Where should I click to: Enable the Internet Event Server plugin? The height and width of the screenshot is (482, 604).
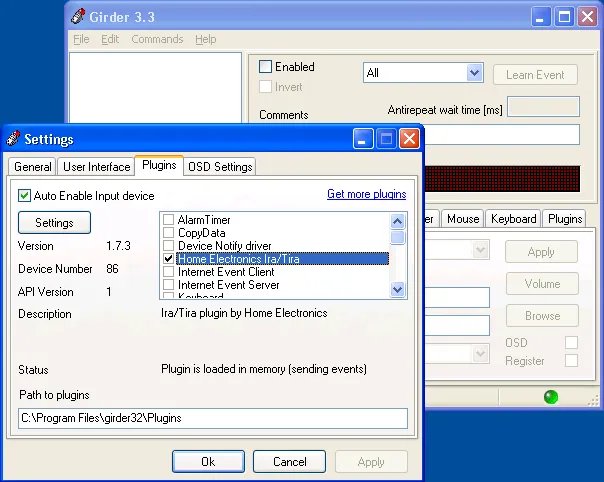[168, 285]
